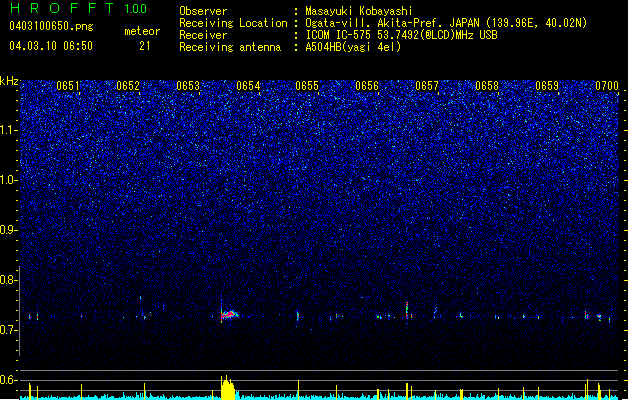Click observer name Masayuki Kobayashi
This screenshot has height=400, width=629.
[358, 11]
